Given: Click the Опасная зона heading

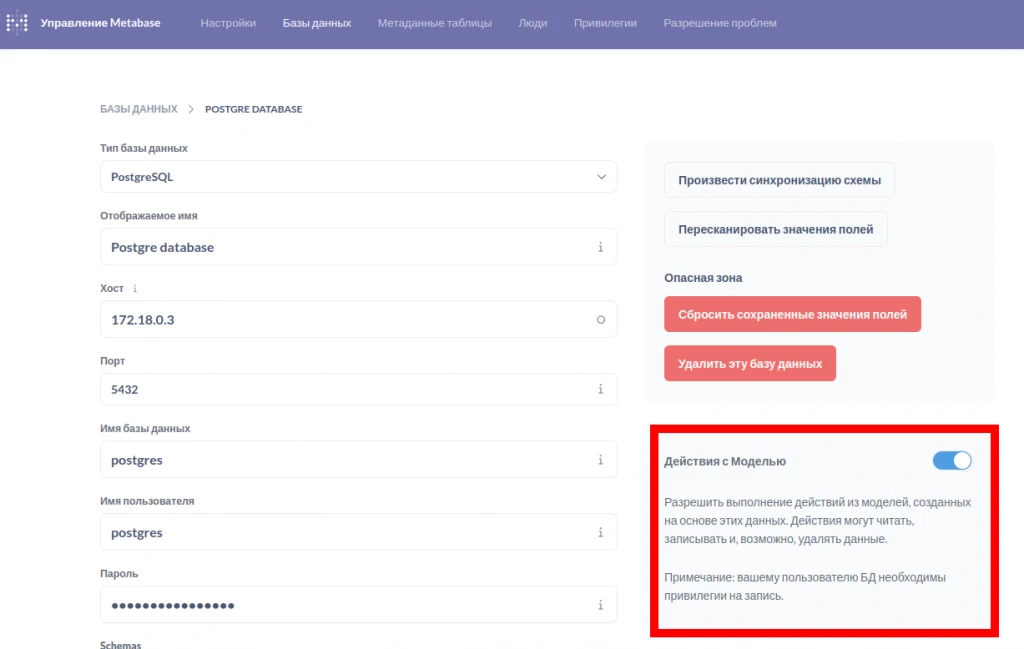Looking at the screenshot, I should click(703, 277).
